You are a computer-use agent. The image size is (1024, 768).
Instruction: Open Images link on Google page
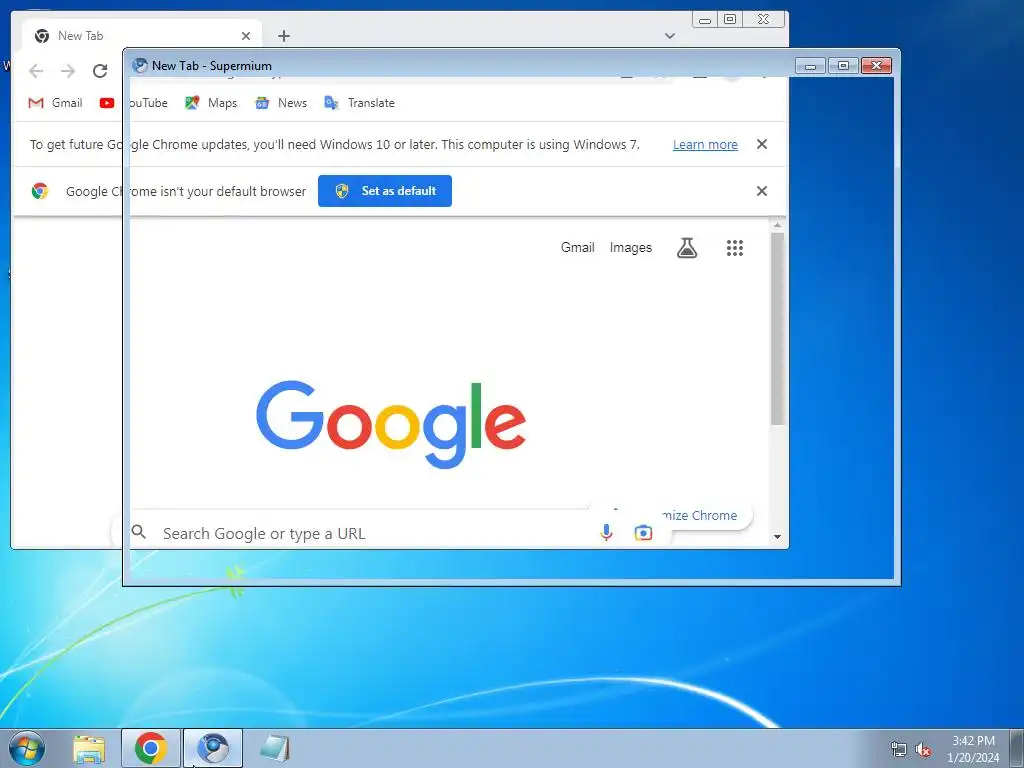(x=630, y=248)
